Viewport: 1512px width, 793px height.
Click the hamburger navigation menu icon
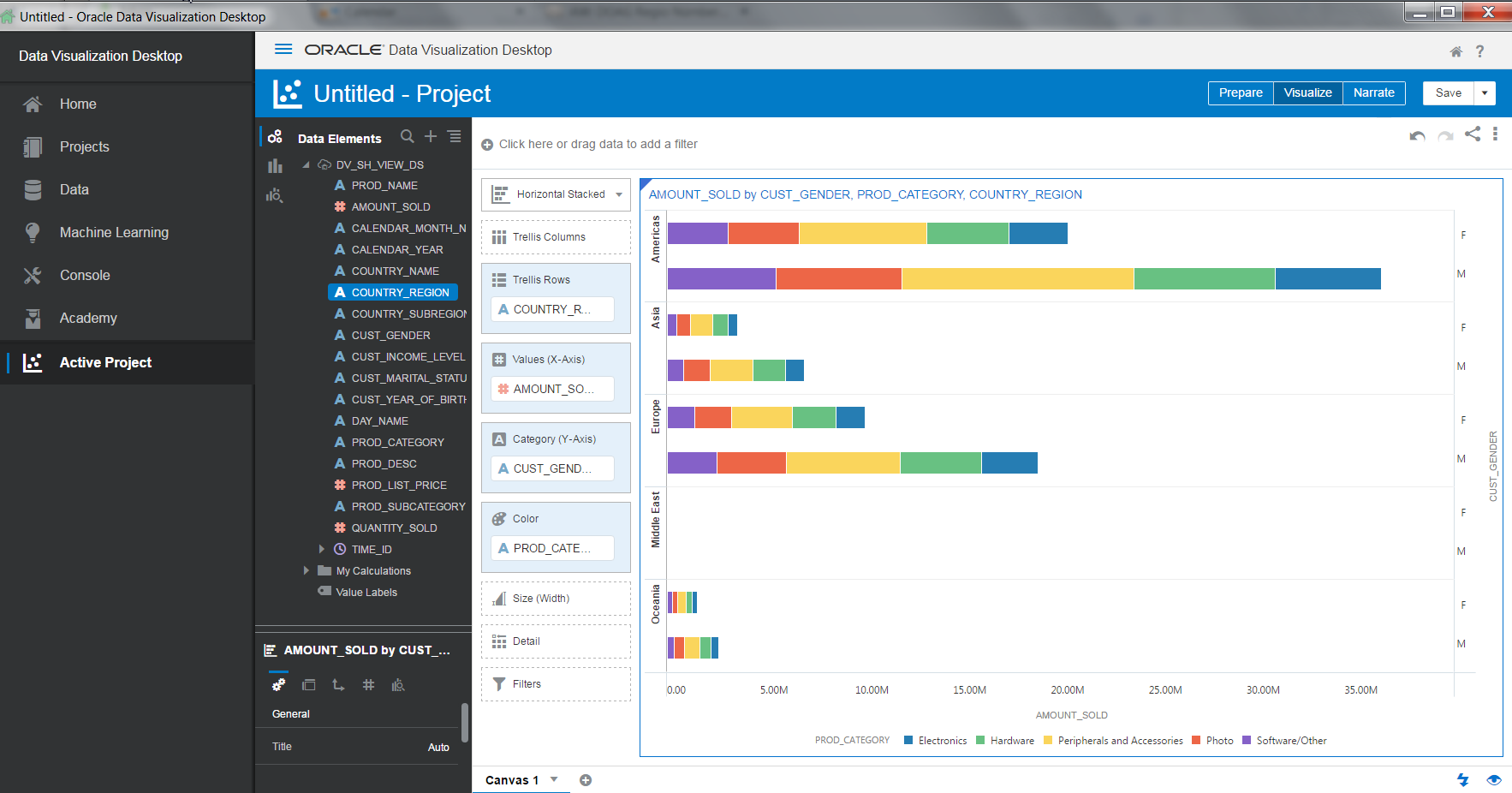pyautogui.click(x=283, y=50)
